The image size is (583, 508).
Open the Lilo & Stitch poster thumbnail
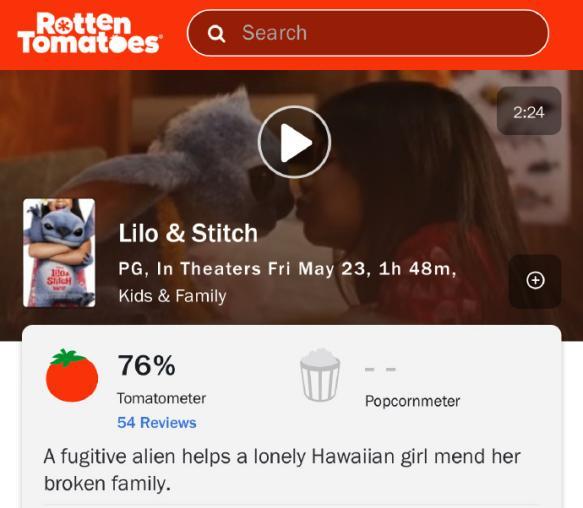click(59, 253)
